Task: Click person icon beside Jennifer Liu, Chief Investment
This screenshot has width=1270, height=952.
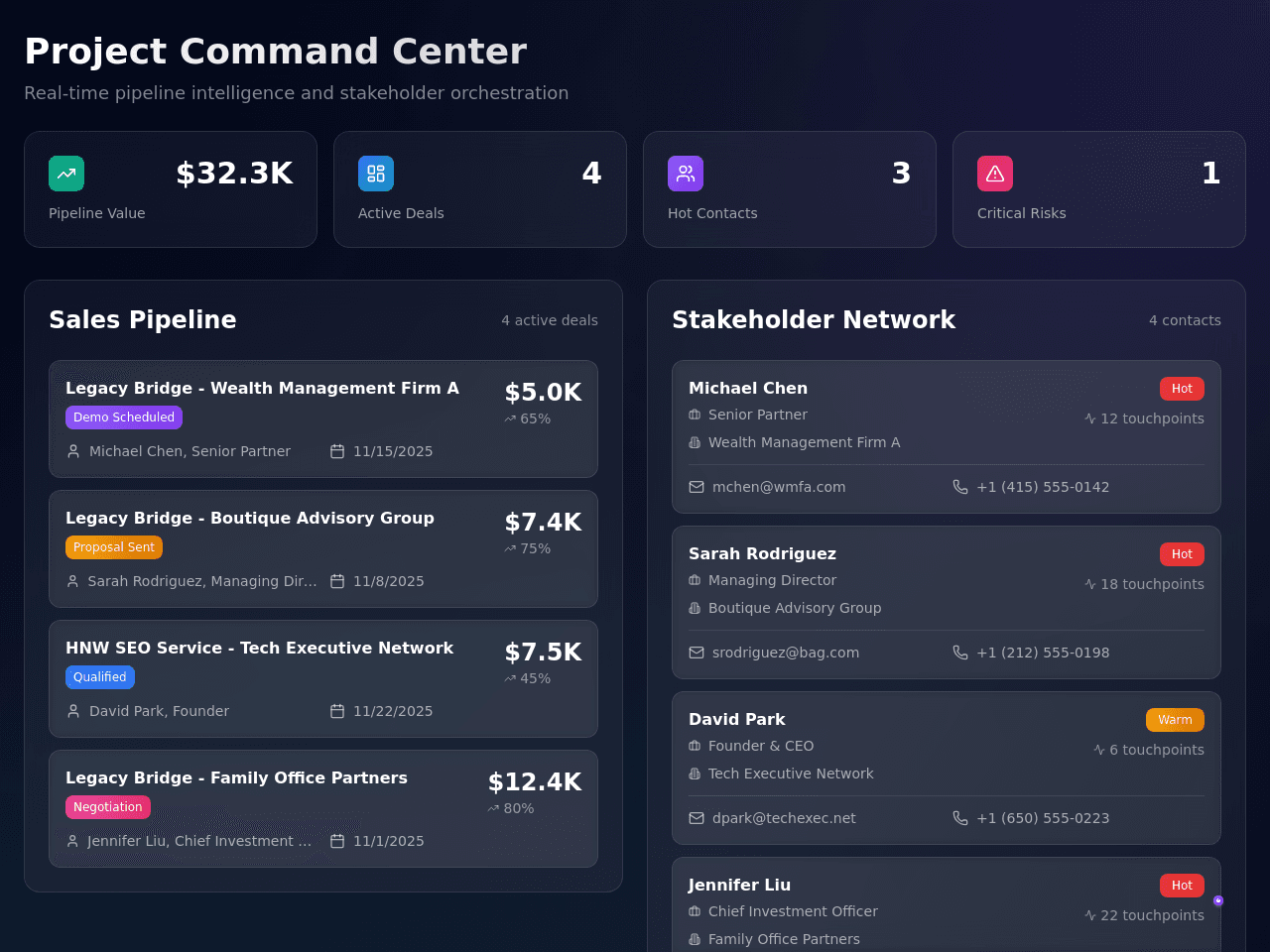Action: [x=72, y=841]
